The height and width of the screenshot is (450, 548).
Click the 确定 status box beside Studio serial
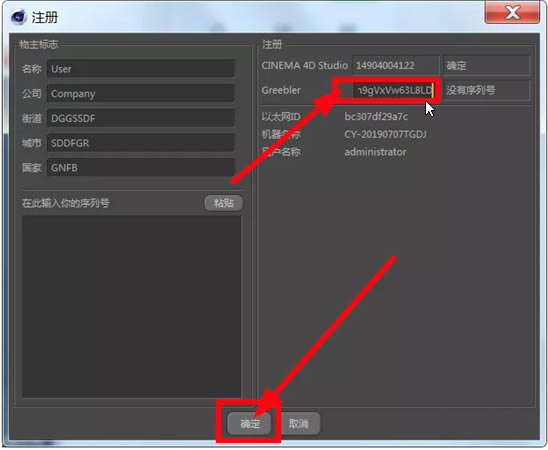487,65
